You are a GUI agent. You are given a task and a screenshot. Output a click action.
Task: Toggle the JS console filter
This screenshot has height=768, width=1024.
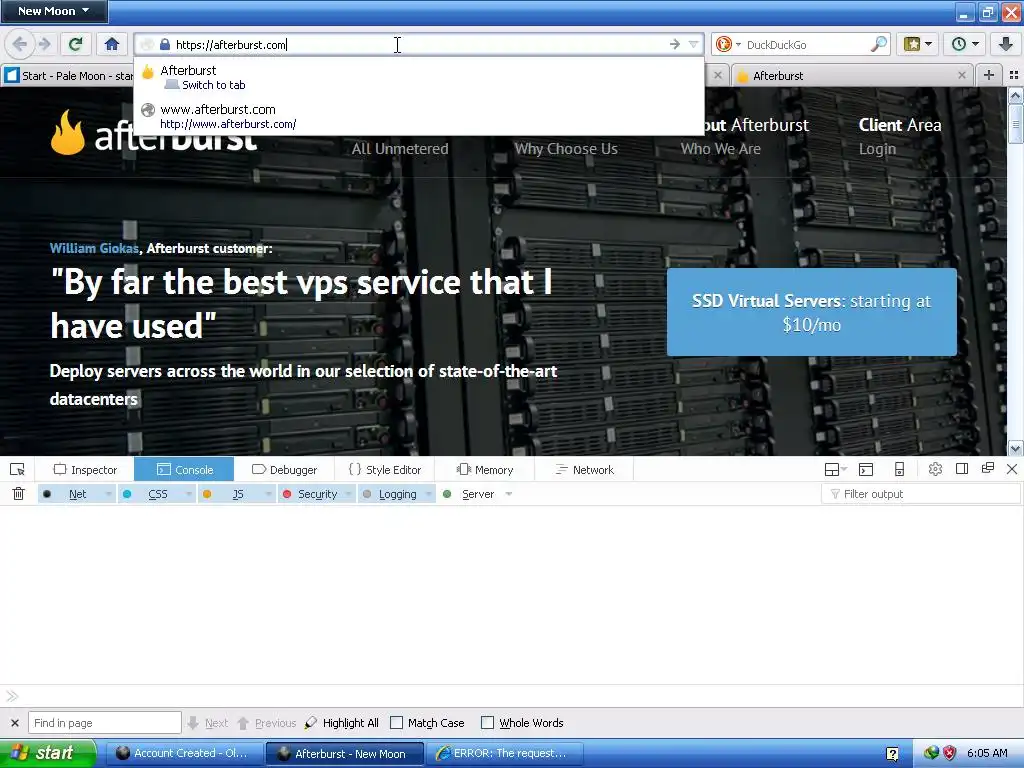pos(231,494)
